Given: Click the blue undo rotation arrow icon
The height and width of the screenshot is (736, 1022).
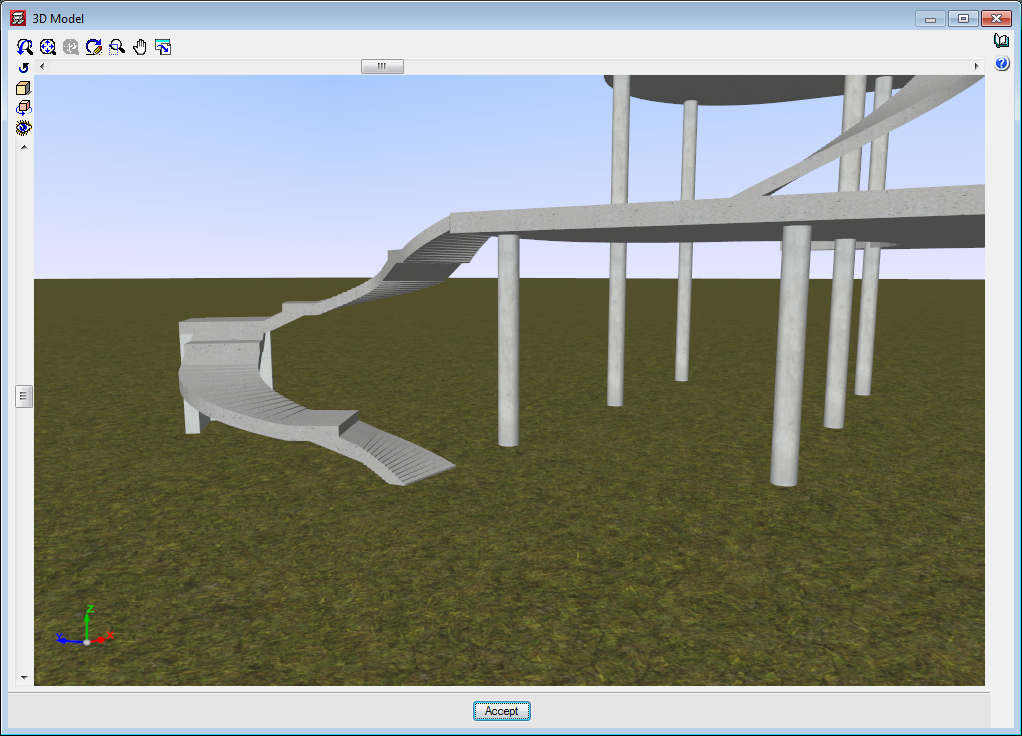Looking at the screenshot, I should point(24,68).
